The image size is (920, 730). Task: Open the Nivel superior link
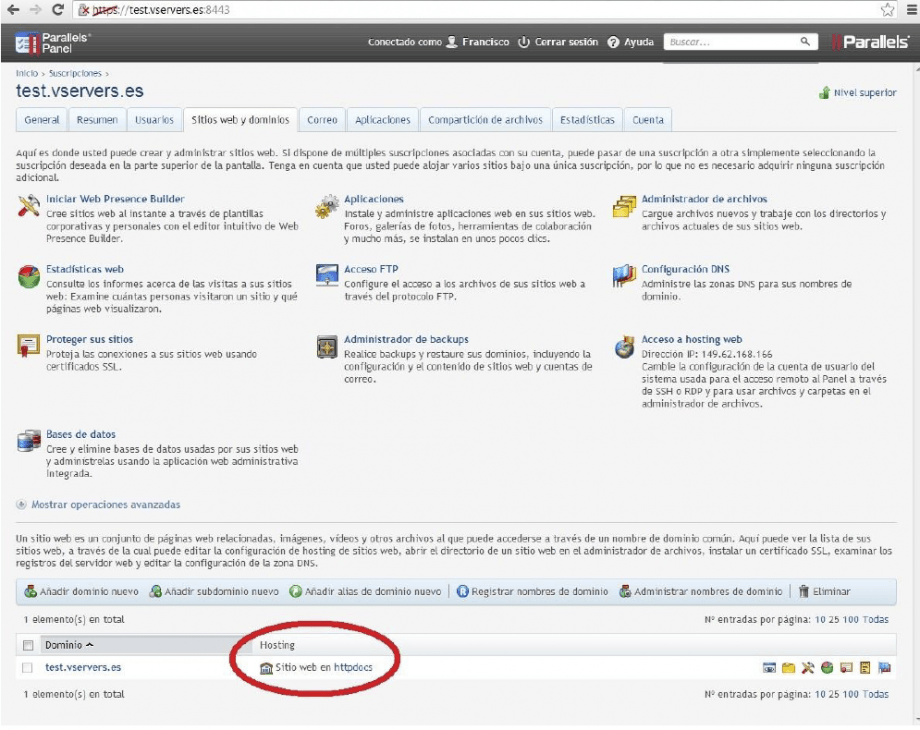[866, 91]
